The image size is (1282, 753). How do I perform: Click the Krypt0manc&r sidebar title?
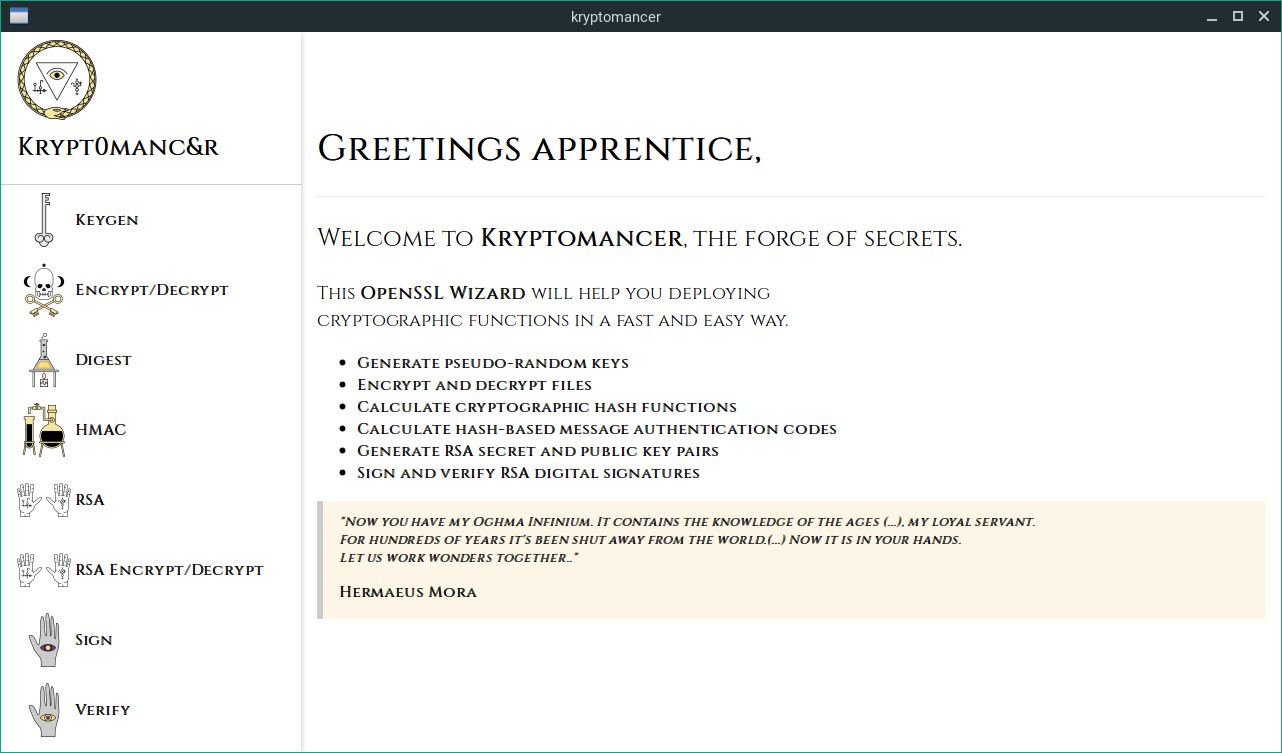pyautogui.click(x=118, y=148)
